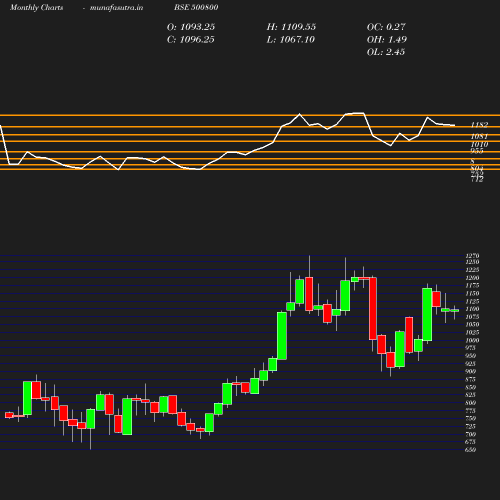Click the '925' price axis label

(x=471, y=364)
